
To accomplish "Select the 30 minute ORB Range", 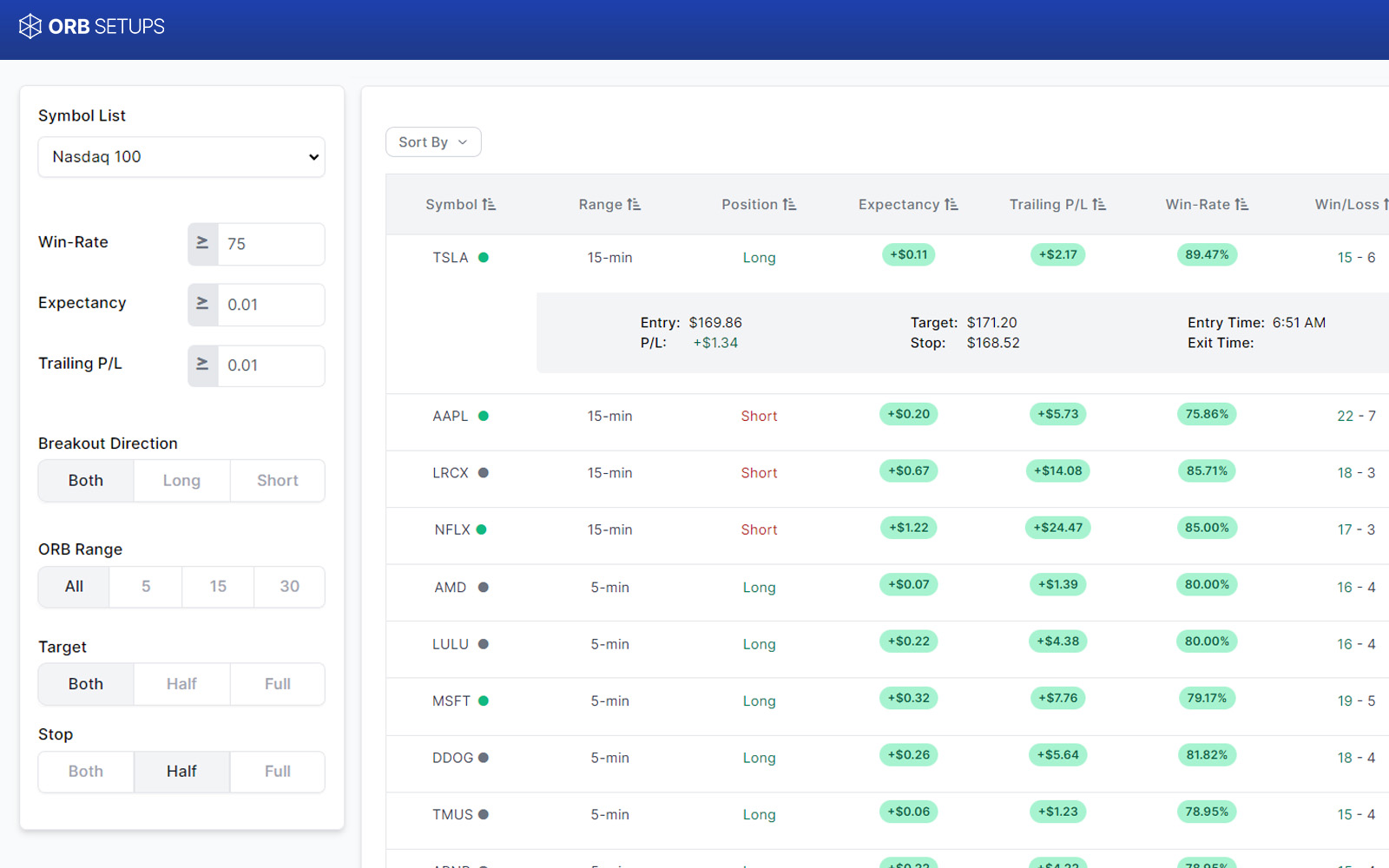I will tap(290, 587).
